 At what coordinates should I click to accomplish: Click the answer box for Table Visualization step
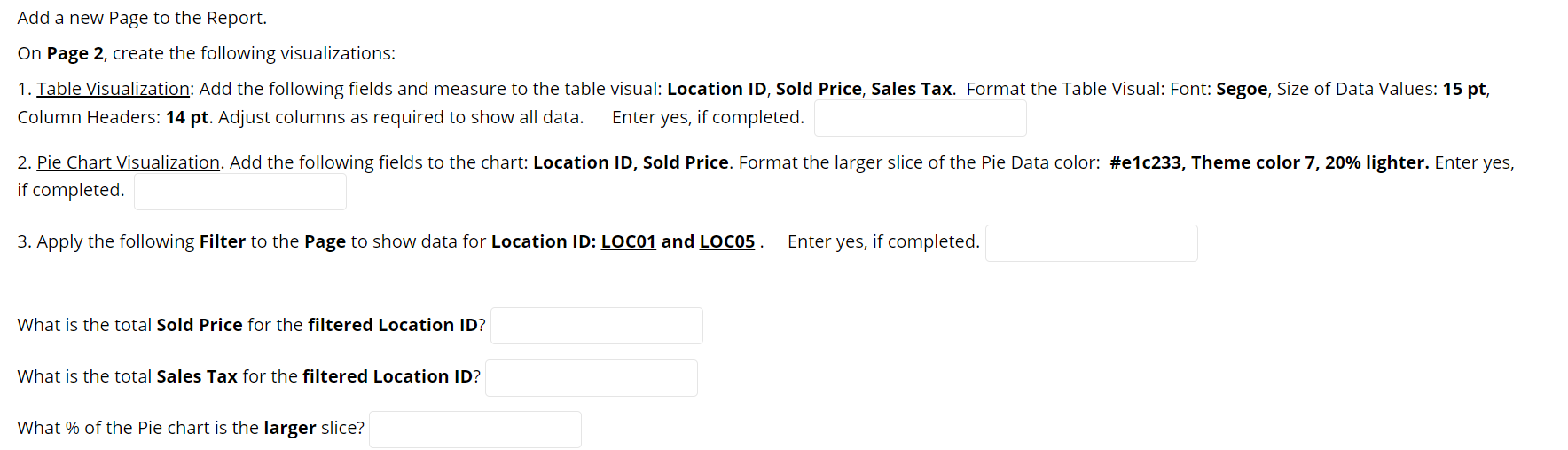(920, 118)
